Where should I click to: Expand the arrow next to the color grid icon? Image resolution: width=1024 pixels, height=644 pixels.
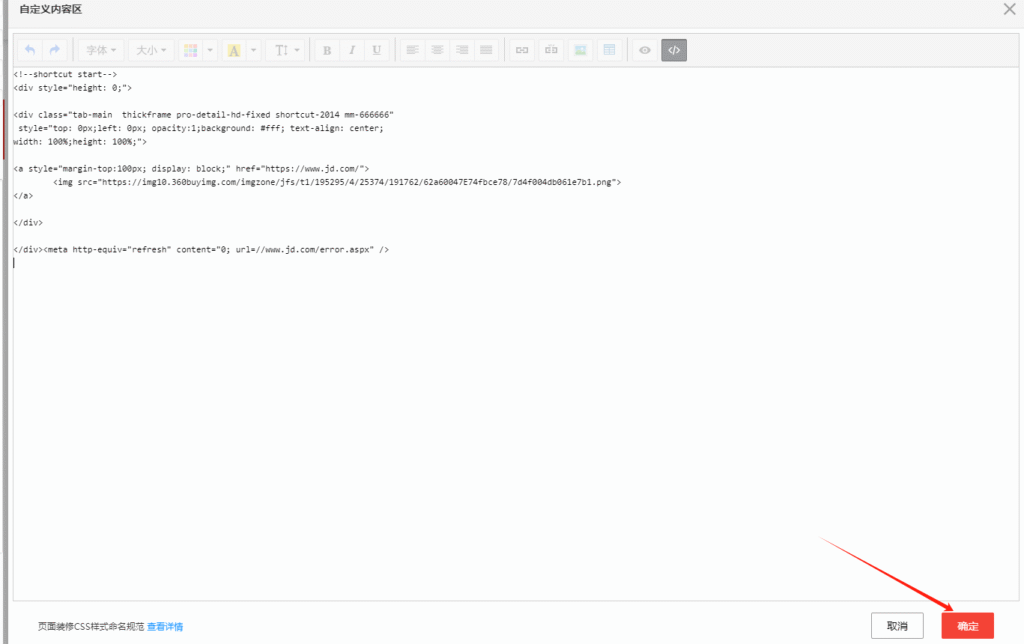point(210,50)
